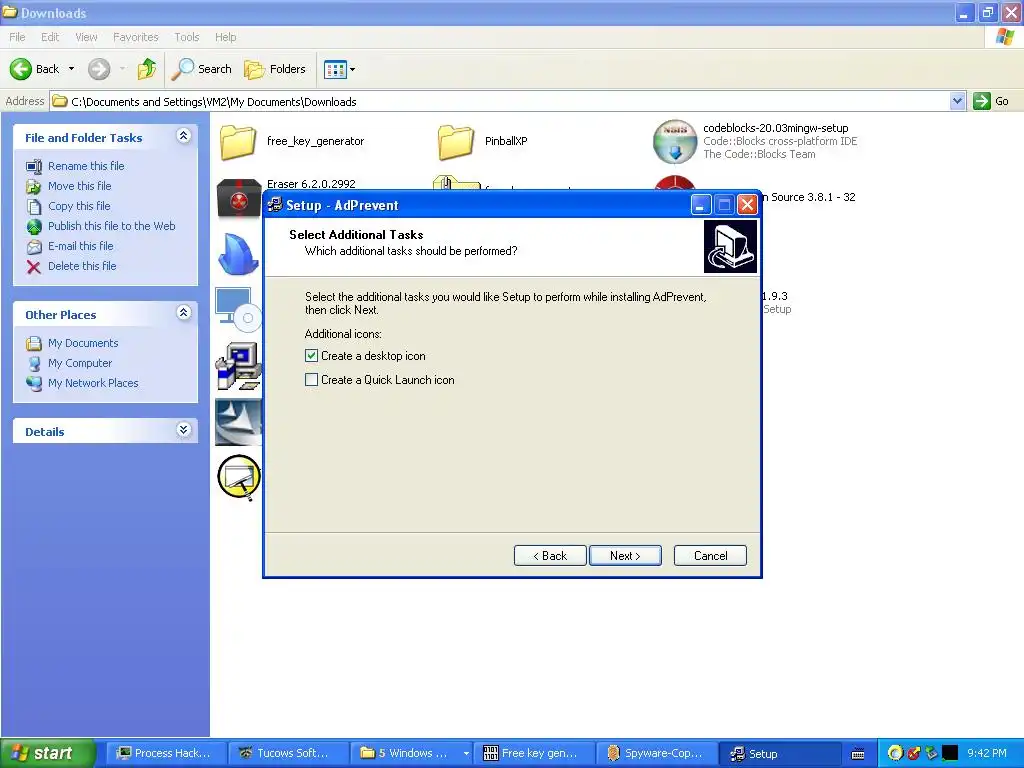Image resolution: width=1024 pixels, height=768 pixels.
Task: Click the keyboard icon on the taskbar
Action: (859, 754)
